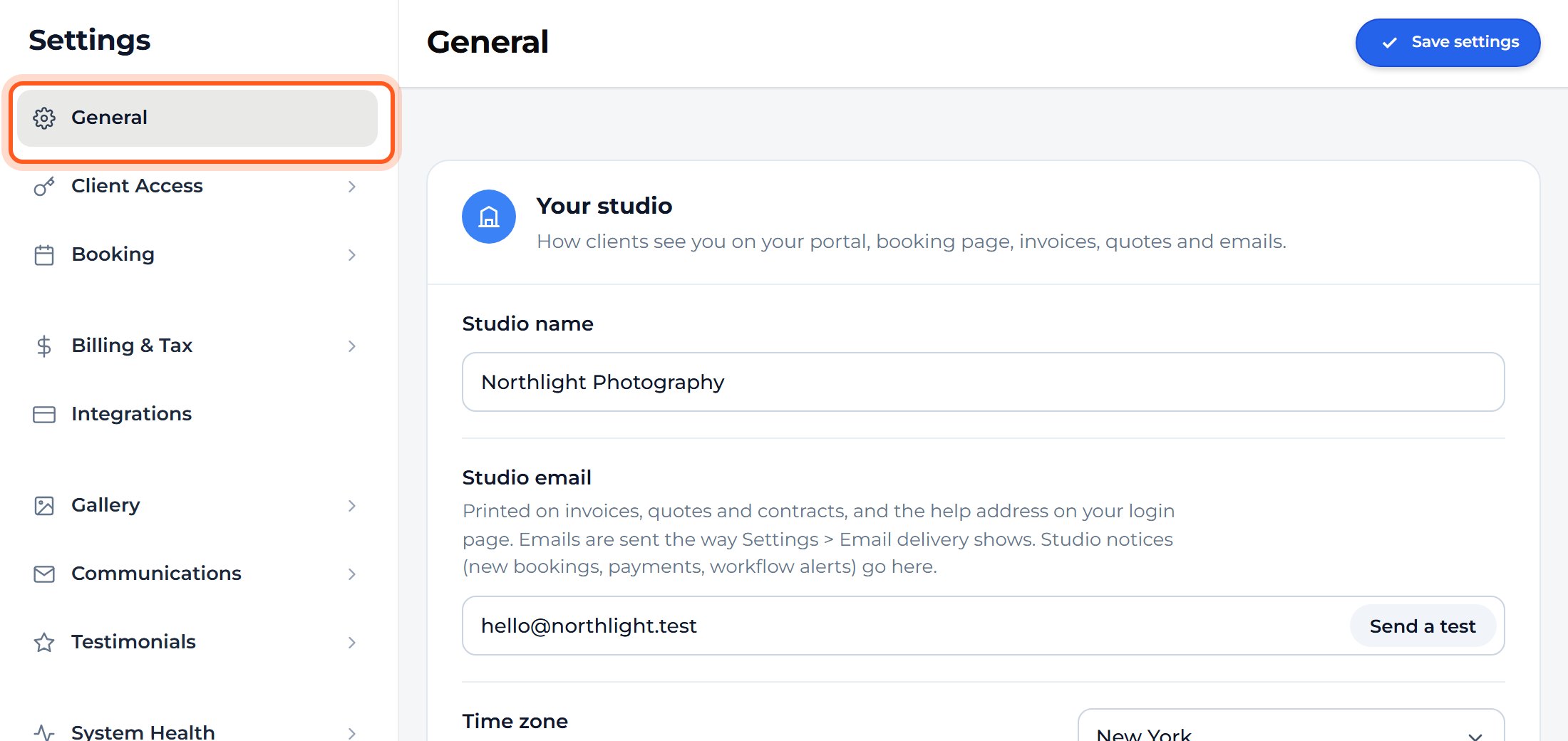Go to Booking settings

[197, 255]
